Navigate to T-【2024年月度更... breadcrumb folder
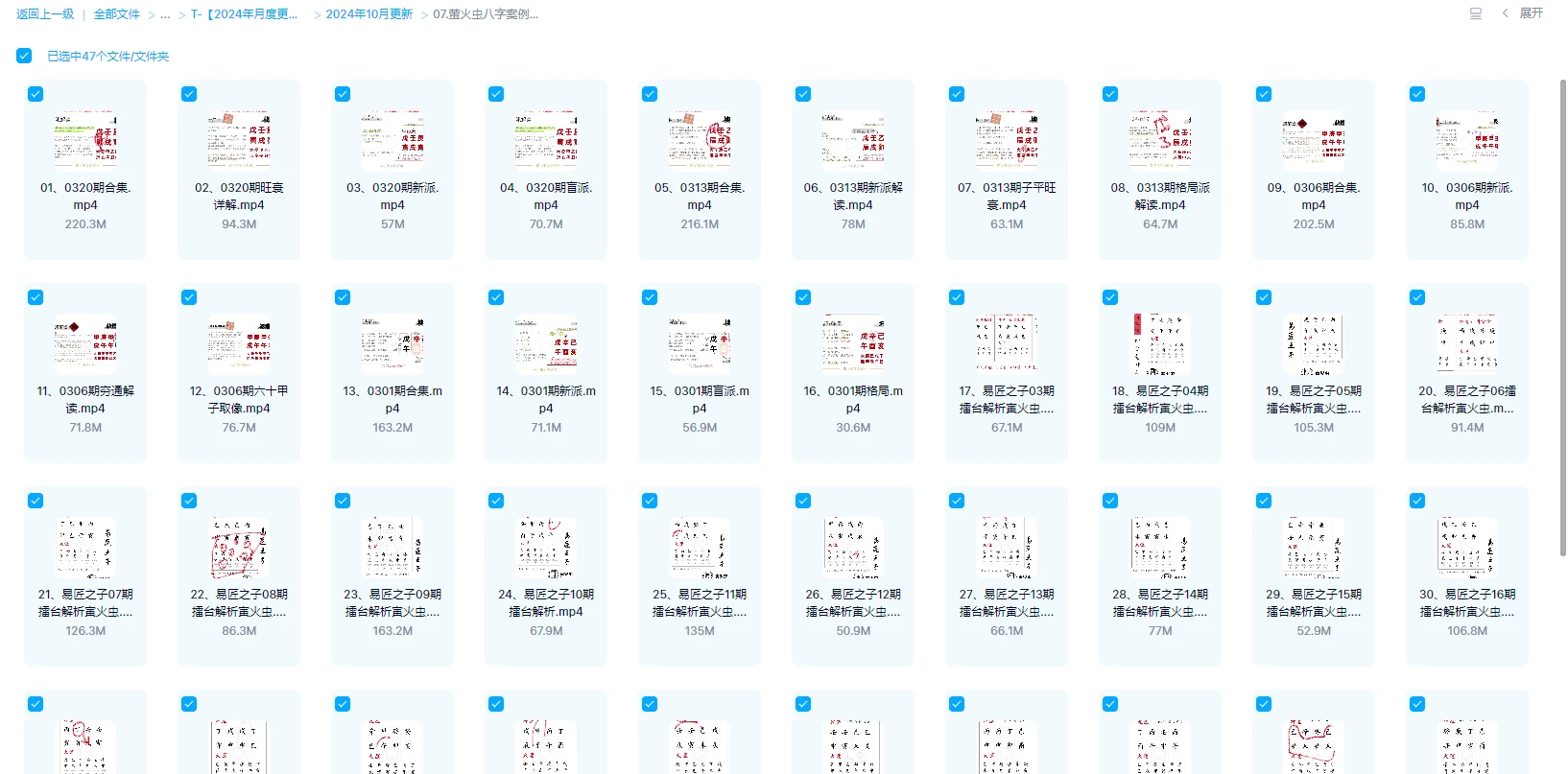This screenshot has width=1568, height=774. click(244, 14)
